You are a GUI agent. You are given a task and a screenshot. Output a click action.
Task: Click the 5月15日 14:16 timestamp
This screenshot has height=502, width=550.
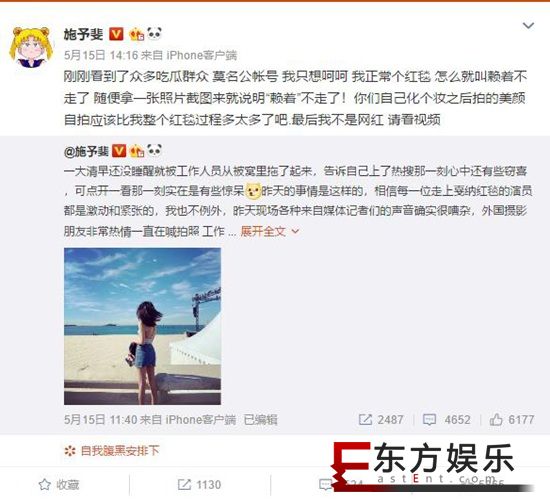click(x=101, y=55)
